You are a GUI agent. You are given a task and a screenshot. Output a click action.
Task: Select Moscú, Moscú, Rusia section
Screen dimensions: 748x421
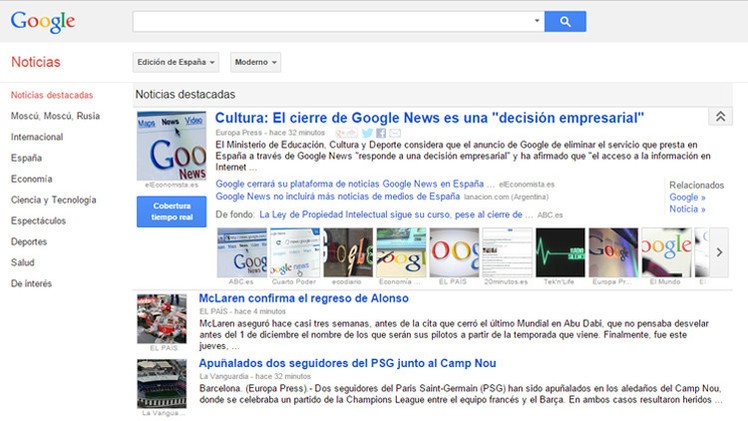click(x=55, y=116)
